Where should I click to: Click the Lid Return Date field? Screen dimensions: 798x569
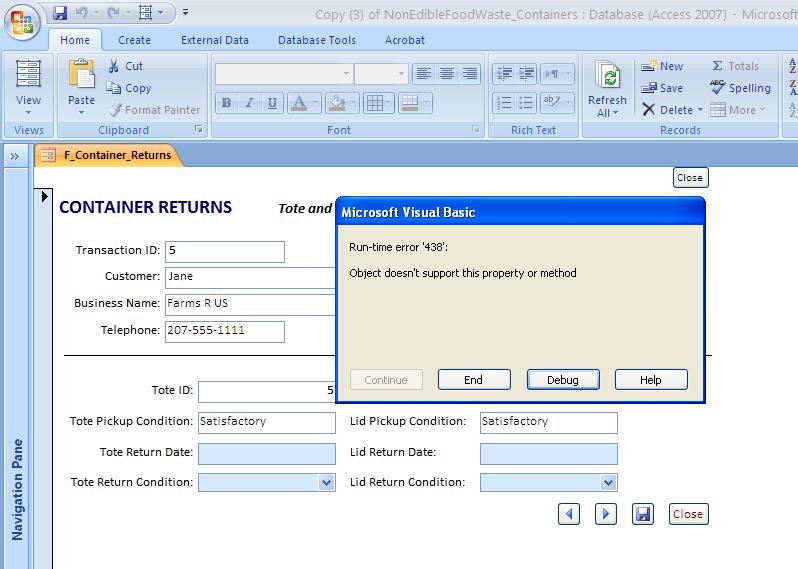549,454
